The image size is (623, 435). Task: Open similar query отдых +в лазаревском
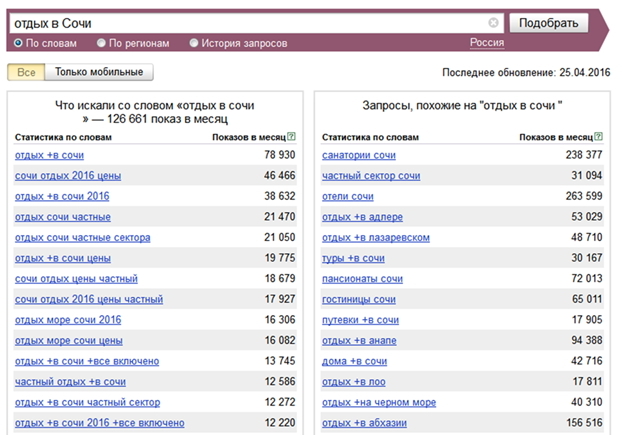376,238
